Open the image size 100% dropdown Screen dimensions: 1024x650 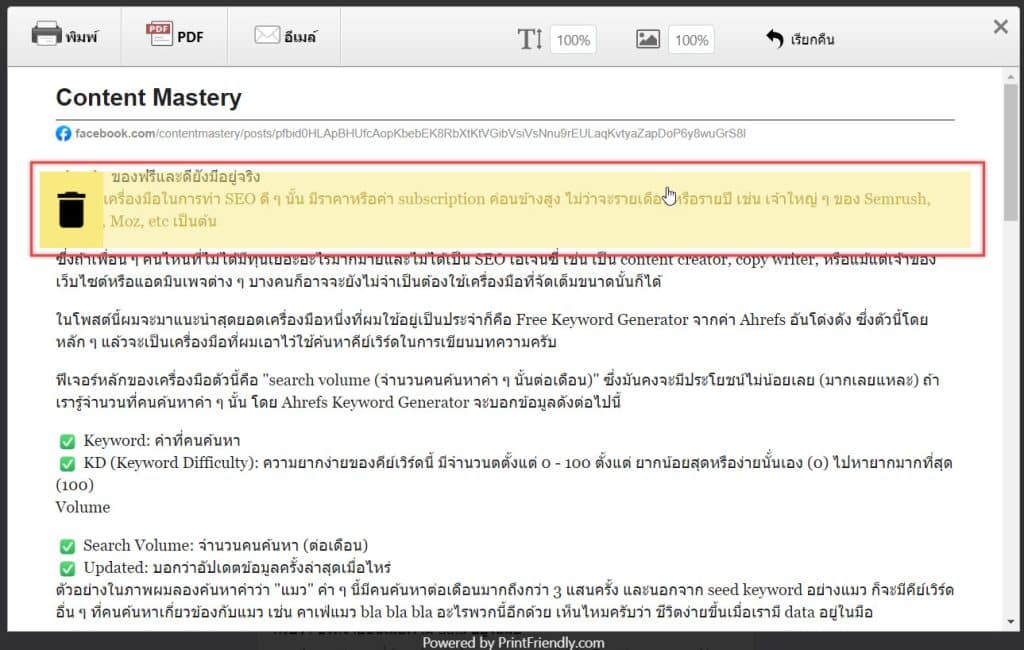point(691,40)
